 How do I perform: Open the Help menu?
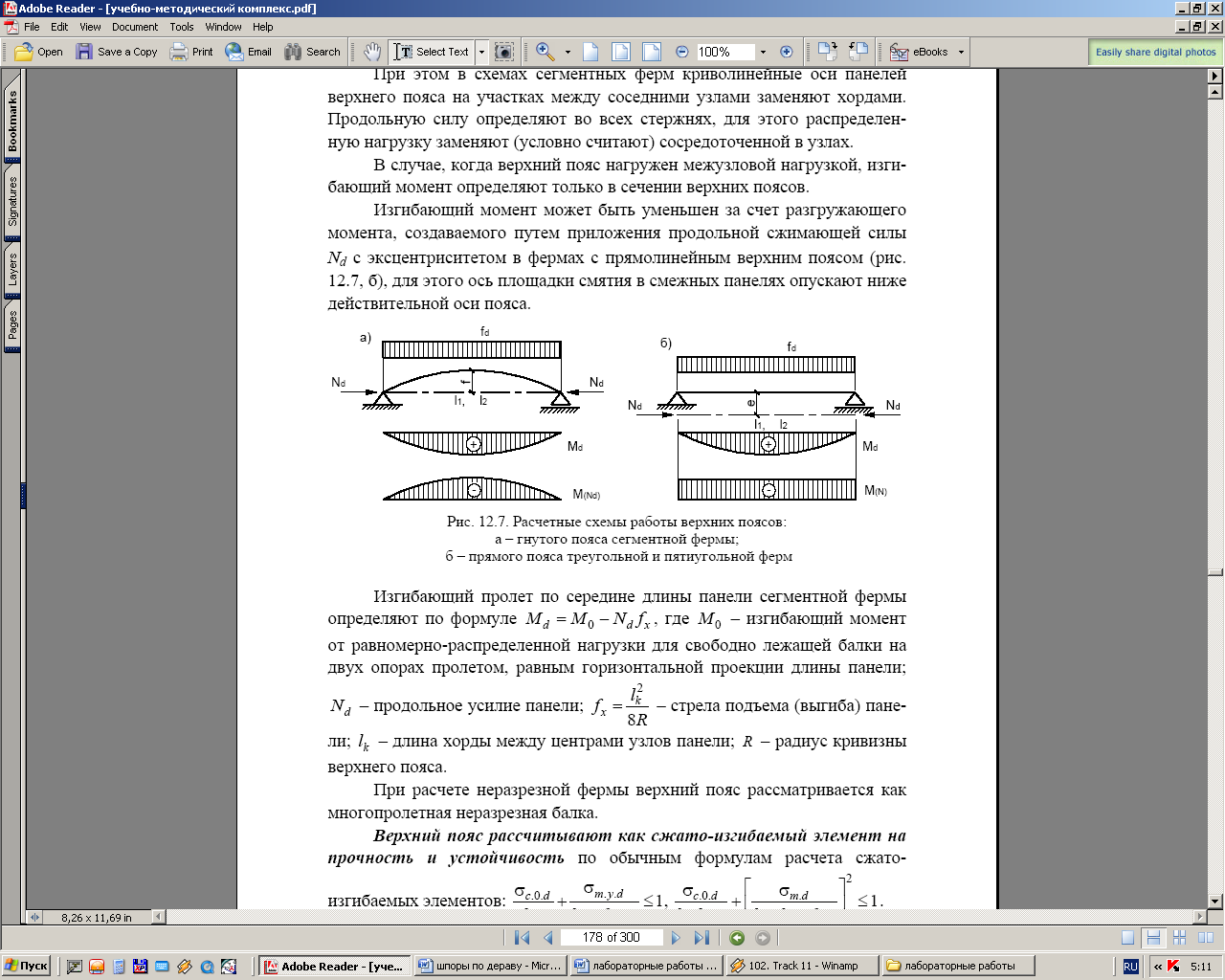click(263, 27)
